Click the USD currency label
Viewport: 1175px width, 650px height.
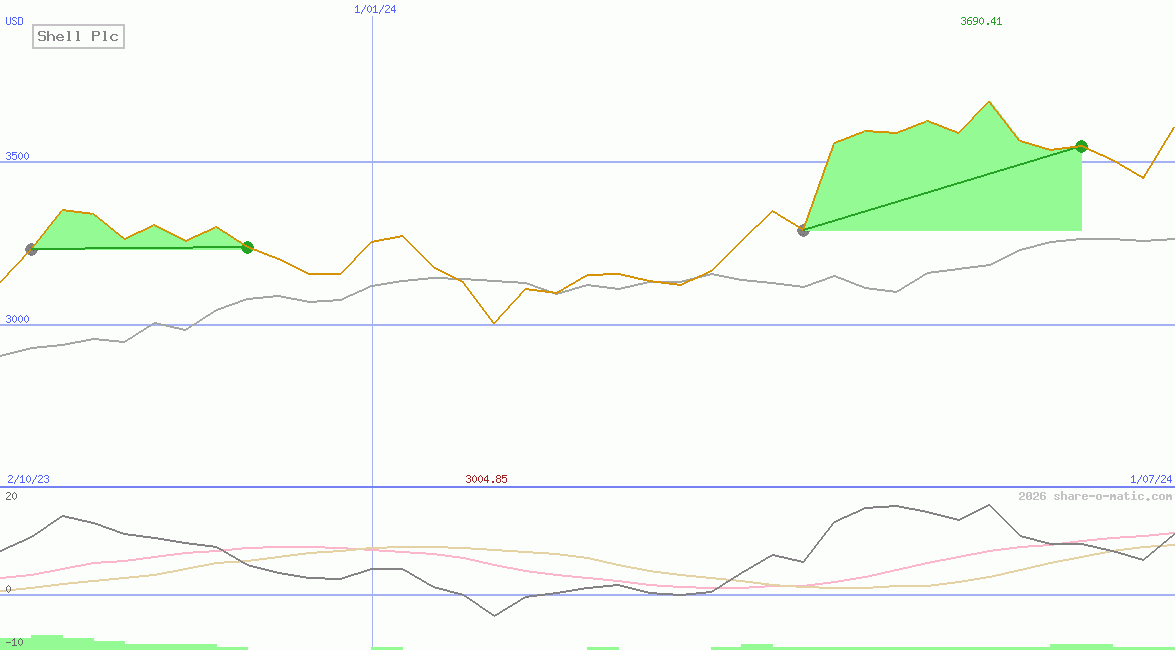[x=15, y=21]
